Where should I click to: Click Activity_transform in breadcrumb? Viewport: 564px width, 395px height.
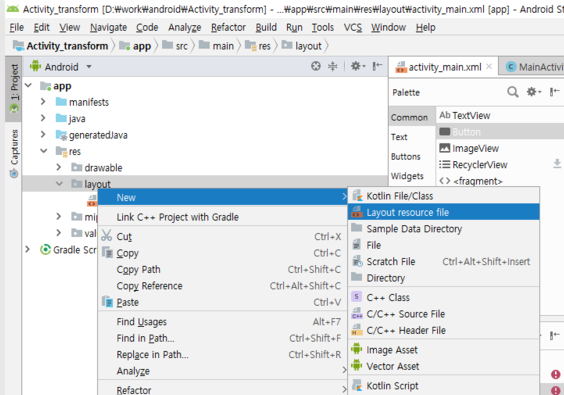click(x=60, y=46)
